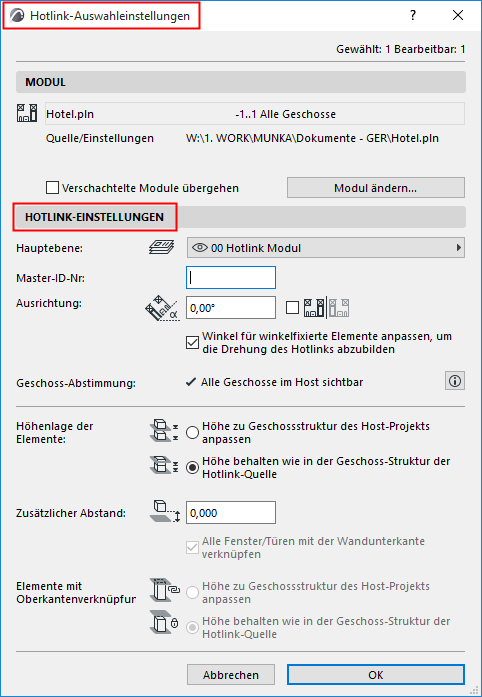The image size is (482, 697).
Task: Enable Verschachtelte Module übergehen checkbox
Action: tap(52, 188)
